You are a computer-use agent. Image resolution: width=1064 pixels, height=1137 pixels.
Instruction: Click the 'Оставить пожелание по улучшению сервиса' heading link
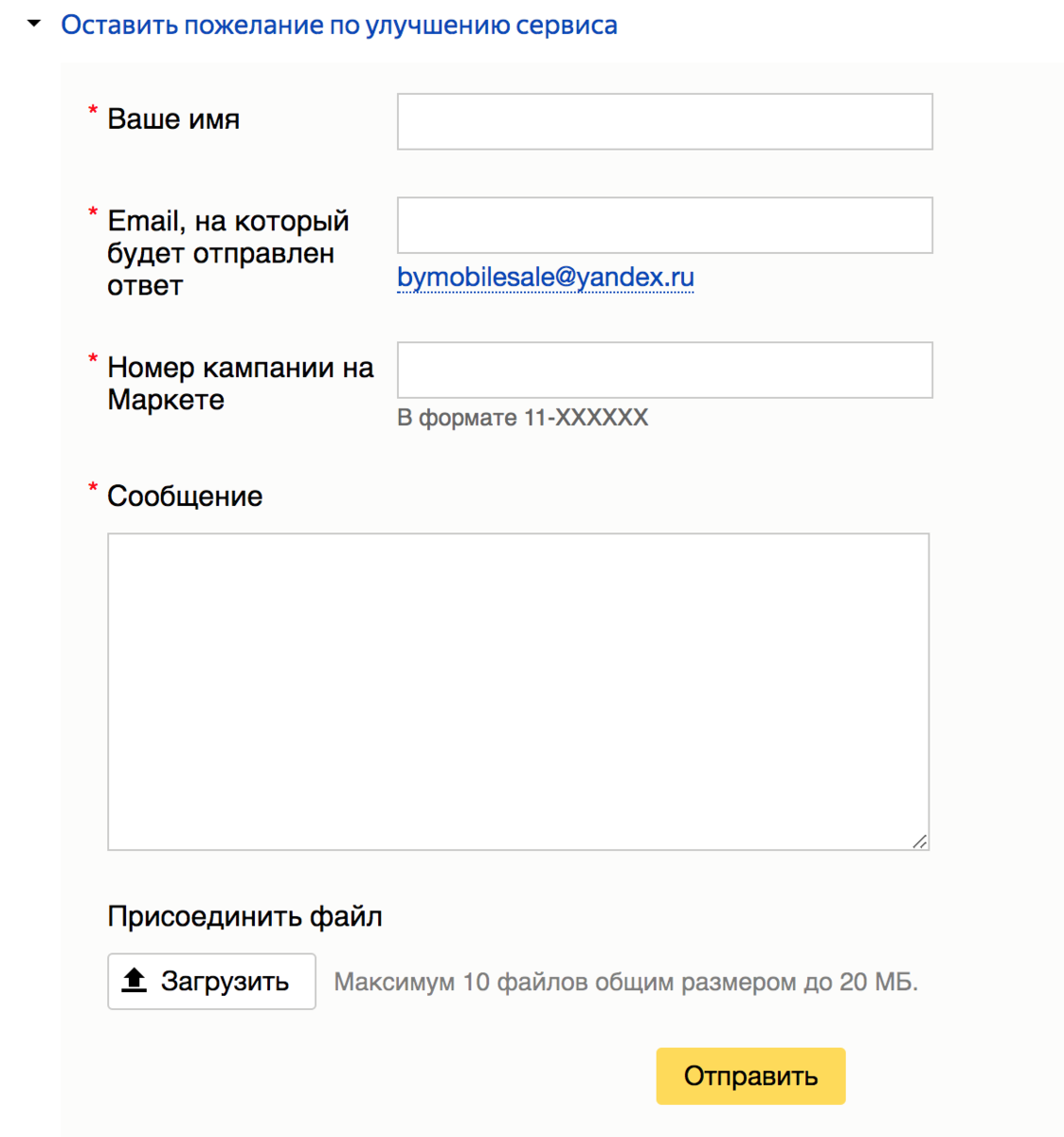[x=339, y=26]
